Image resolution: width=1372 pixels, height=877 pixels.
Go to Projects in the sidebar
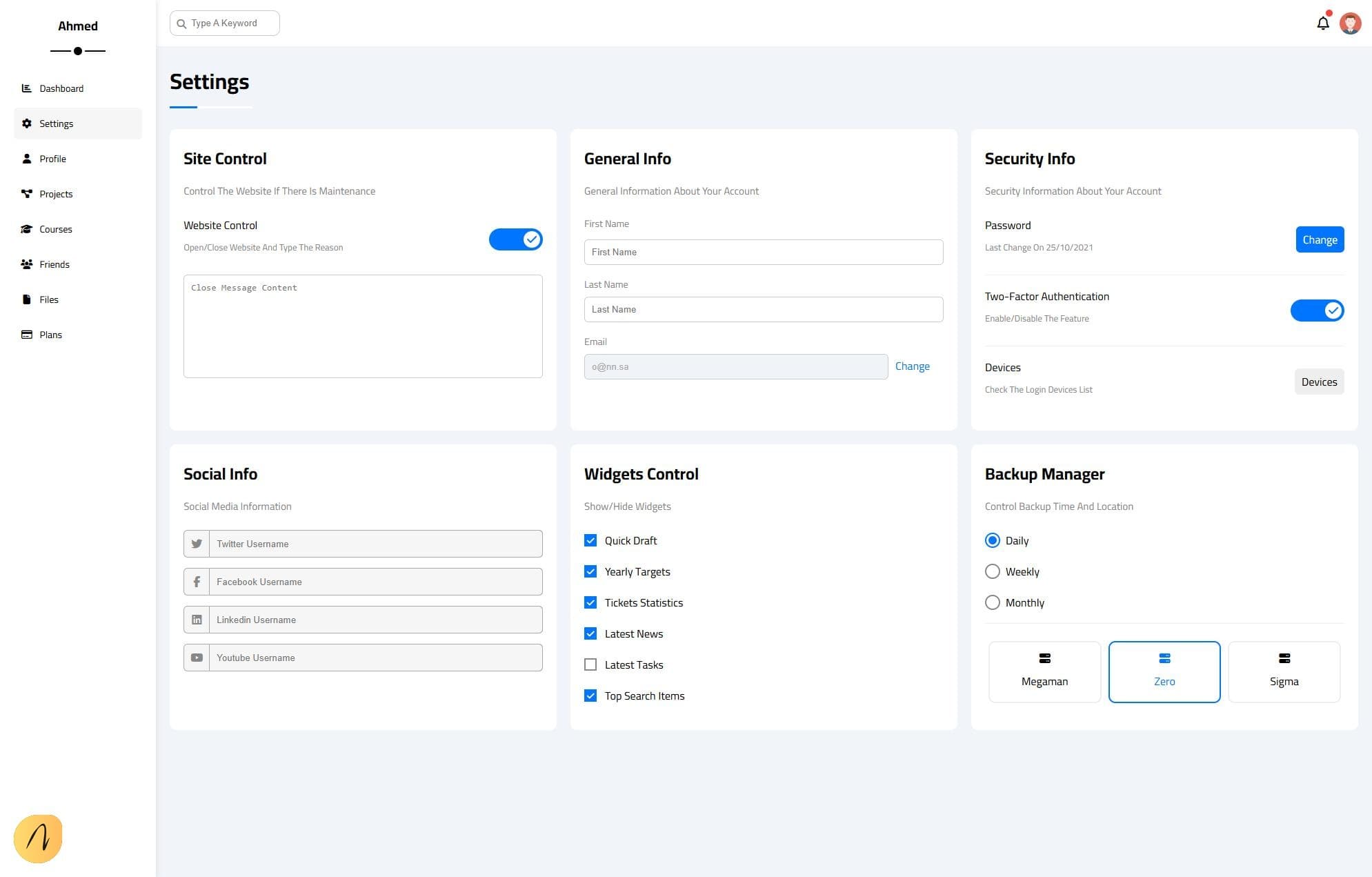click(55, 194)
